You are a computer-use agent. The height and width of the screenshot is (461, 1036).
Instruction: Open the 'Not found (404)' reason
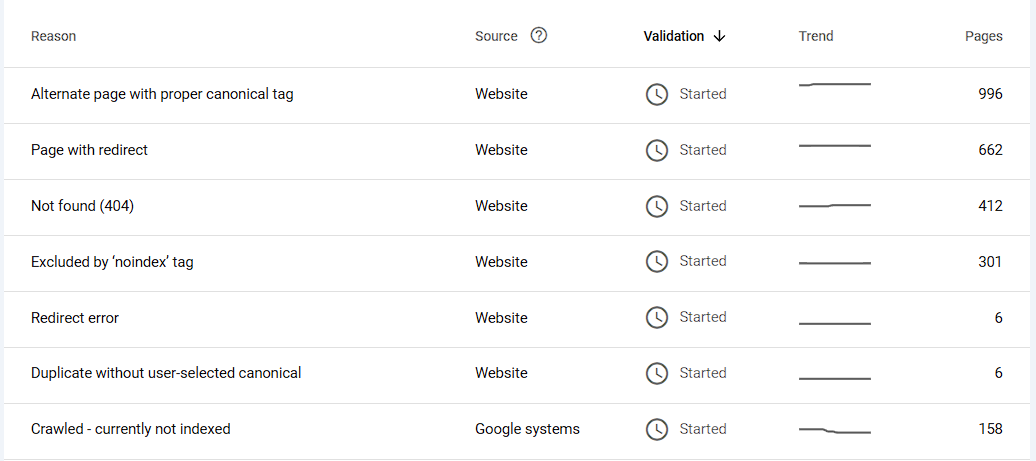tap(82, 206)
